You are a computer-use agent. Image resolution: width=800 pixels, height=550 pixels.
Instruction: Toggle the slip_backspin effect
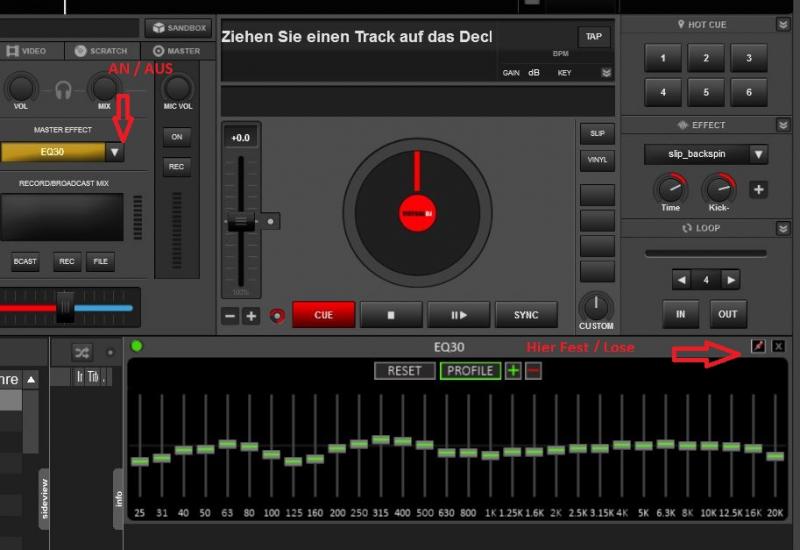[x=697, y=154]
